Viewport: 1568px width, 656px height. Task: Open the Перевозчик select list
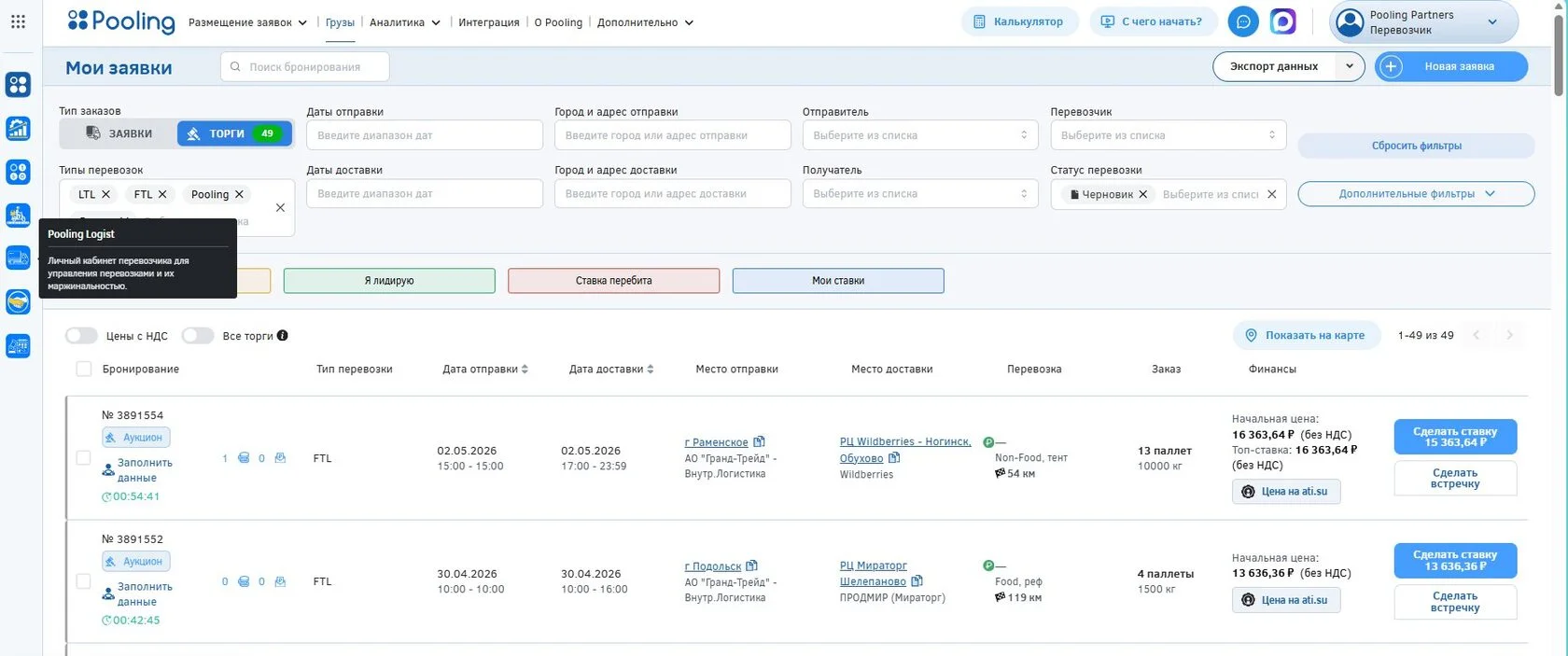1168,135
